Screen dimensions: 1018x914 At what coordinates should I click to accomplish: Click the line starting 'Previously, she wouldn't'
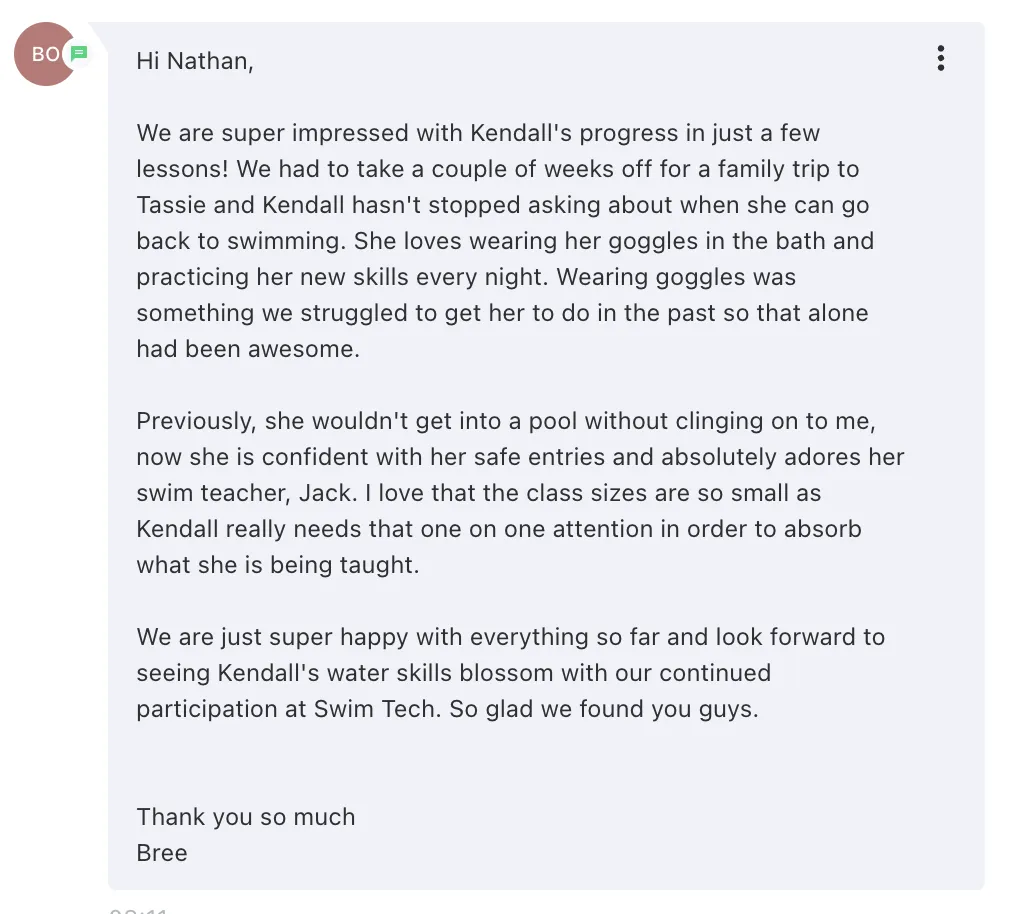[x=506, y=421]
